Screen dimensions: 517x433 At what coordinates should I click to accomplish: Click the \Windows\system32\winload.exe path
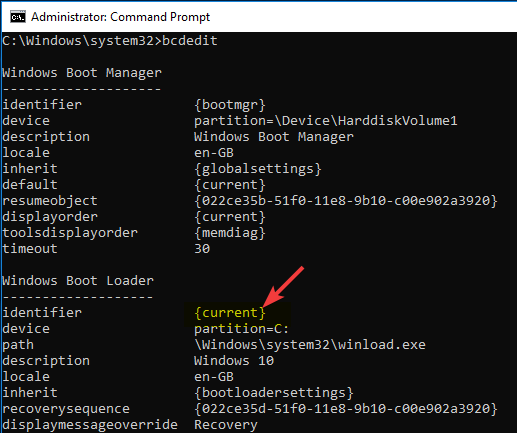(310, 345)
